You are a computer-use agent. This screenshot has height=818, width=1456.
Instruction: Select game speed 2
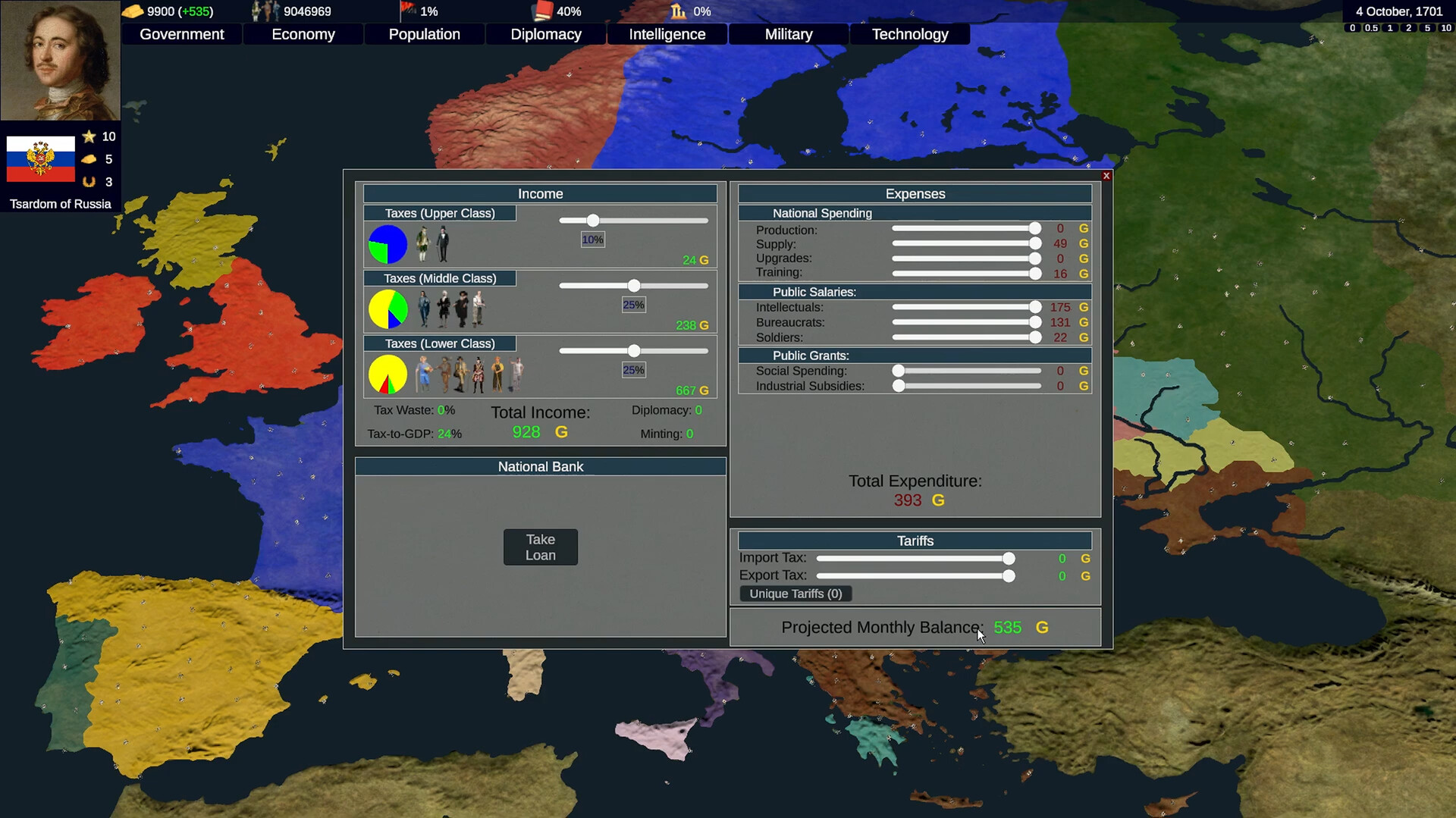pyautogui.click(x=1410, y=28)
